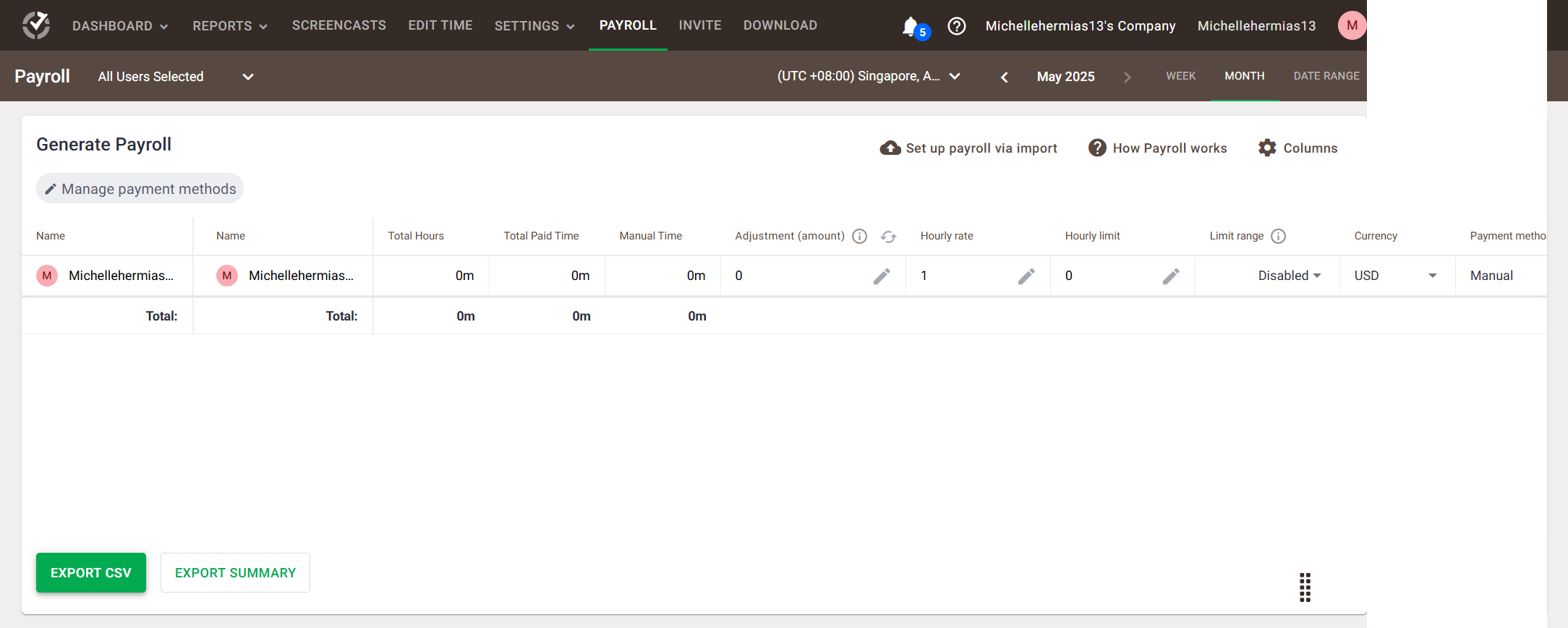Open the All Users Selected dropdown
The height and width of the screenshot is (628, 1568).
click(176, 77)
